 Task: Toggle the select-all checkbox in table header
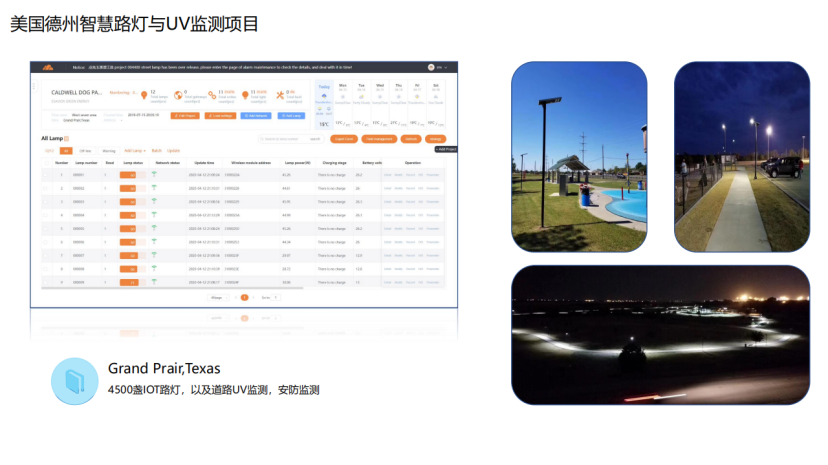46,163
